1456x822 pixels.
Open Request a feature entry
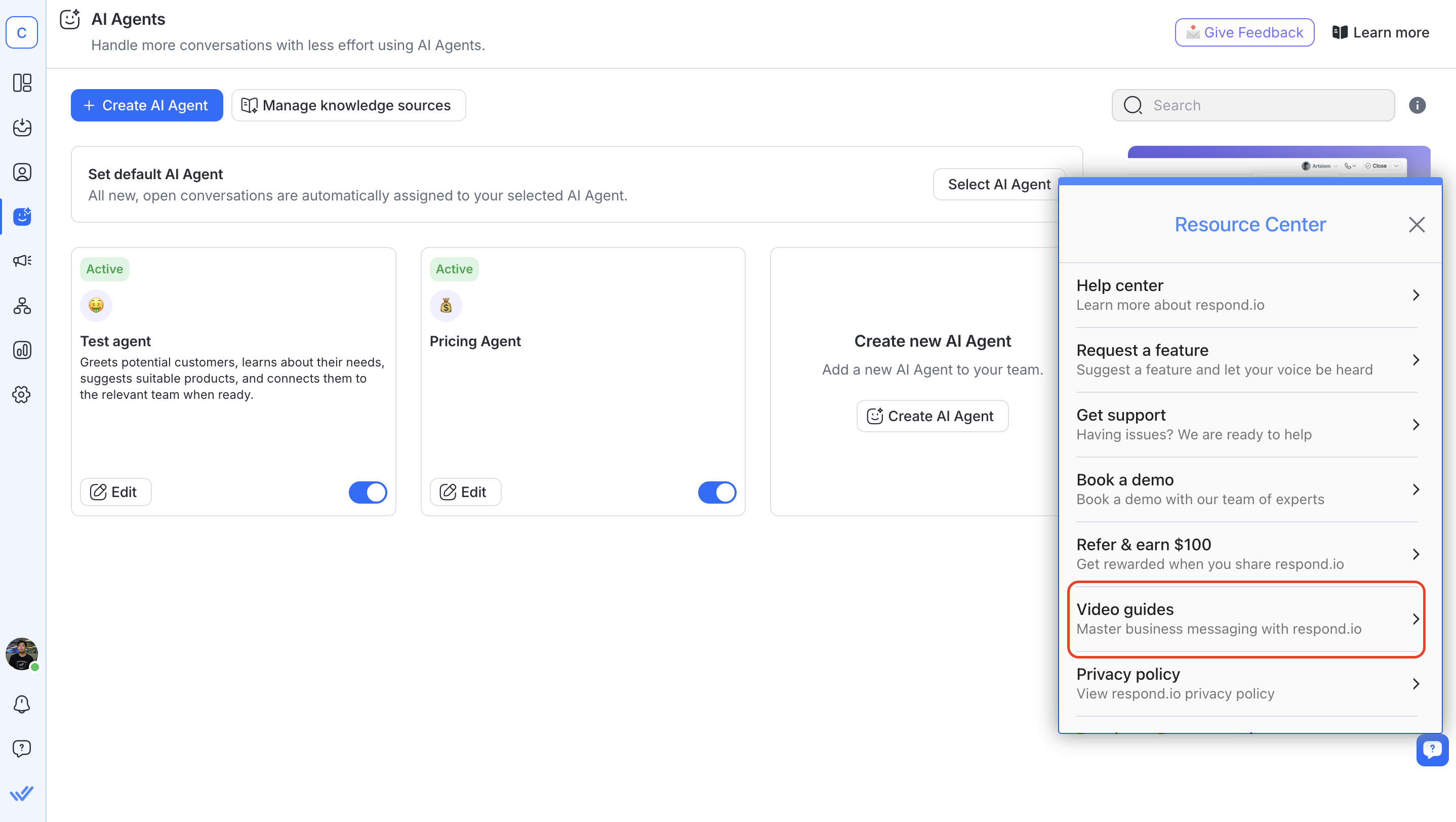pyautogui.click(x=1246, y=360)
